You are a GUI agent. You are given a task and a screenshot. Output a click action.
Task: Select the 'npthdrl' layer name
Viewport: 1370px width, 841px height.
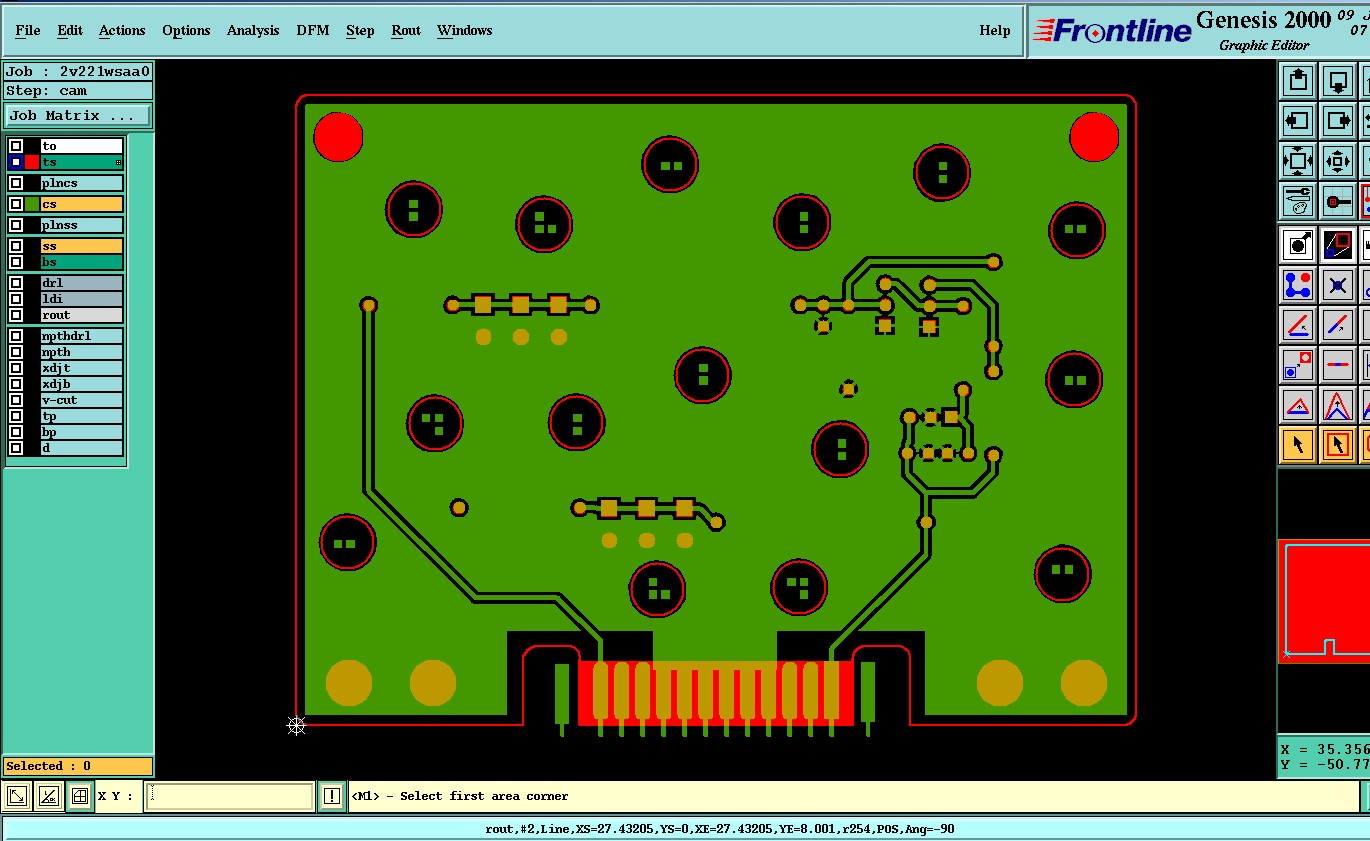[82, 336]
